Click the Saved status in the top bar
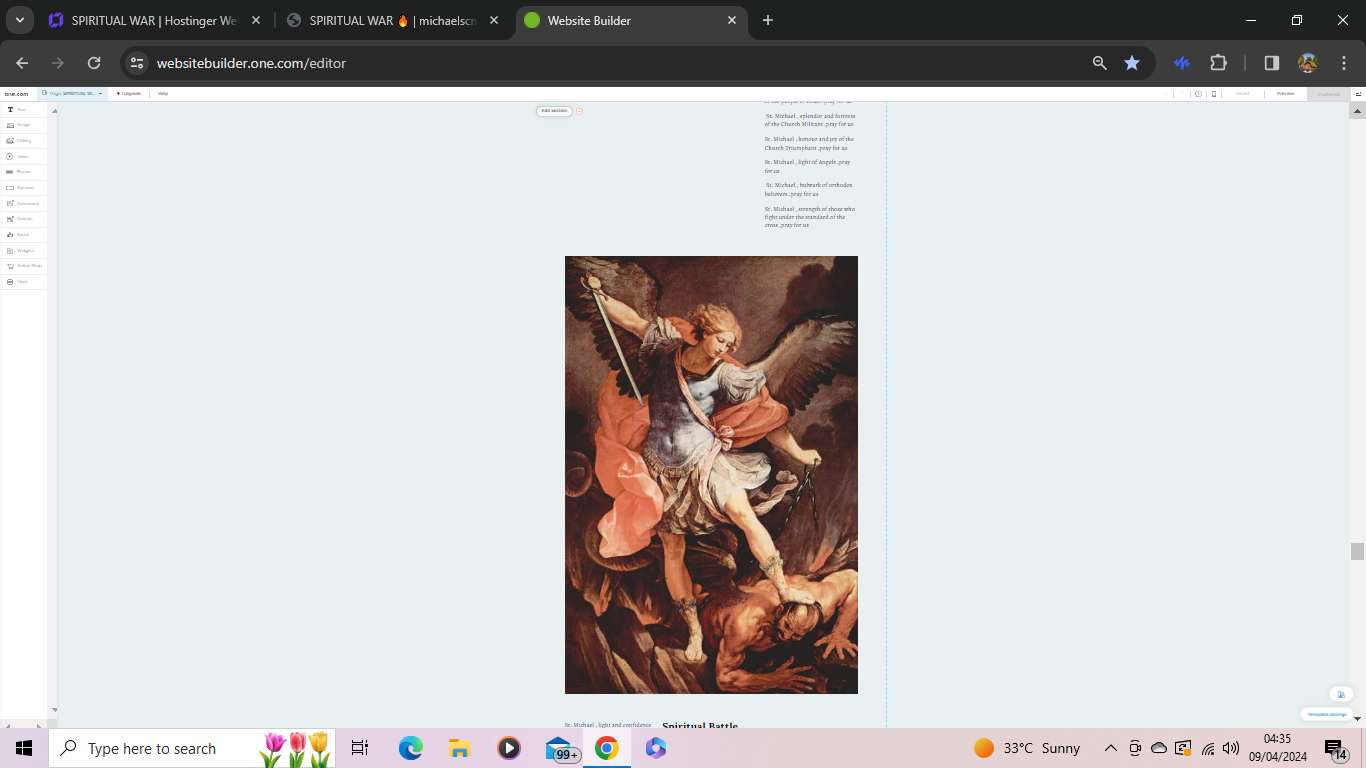Image resolution: width=1366 pixels, height=768 pixels. 1243,94
